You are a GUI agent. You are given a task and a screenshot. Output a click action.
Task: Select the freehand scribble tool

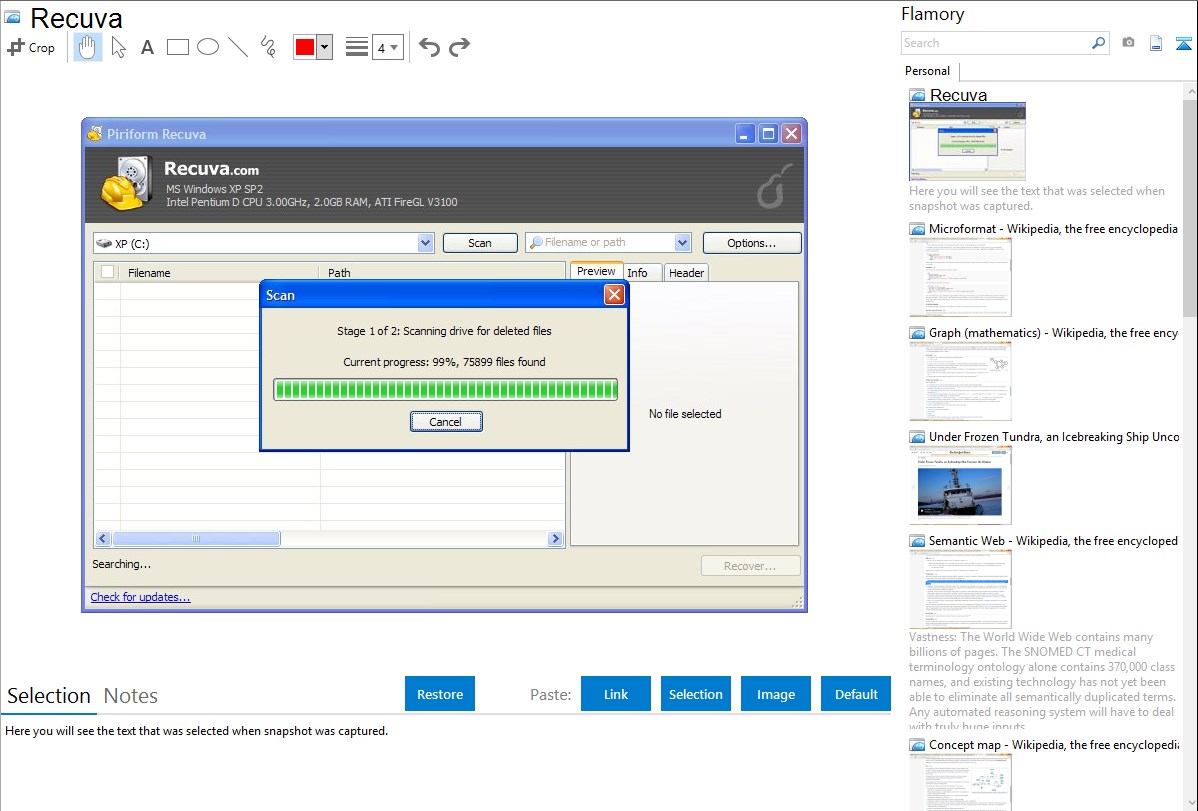pyautogui.click(x=268, y=47)
